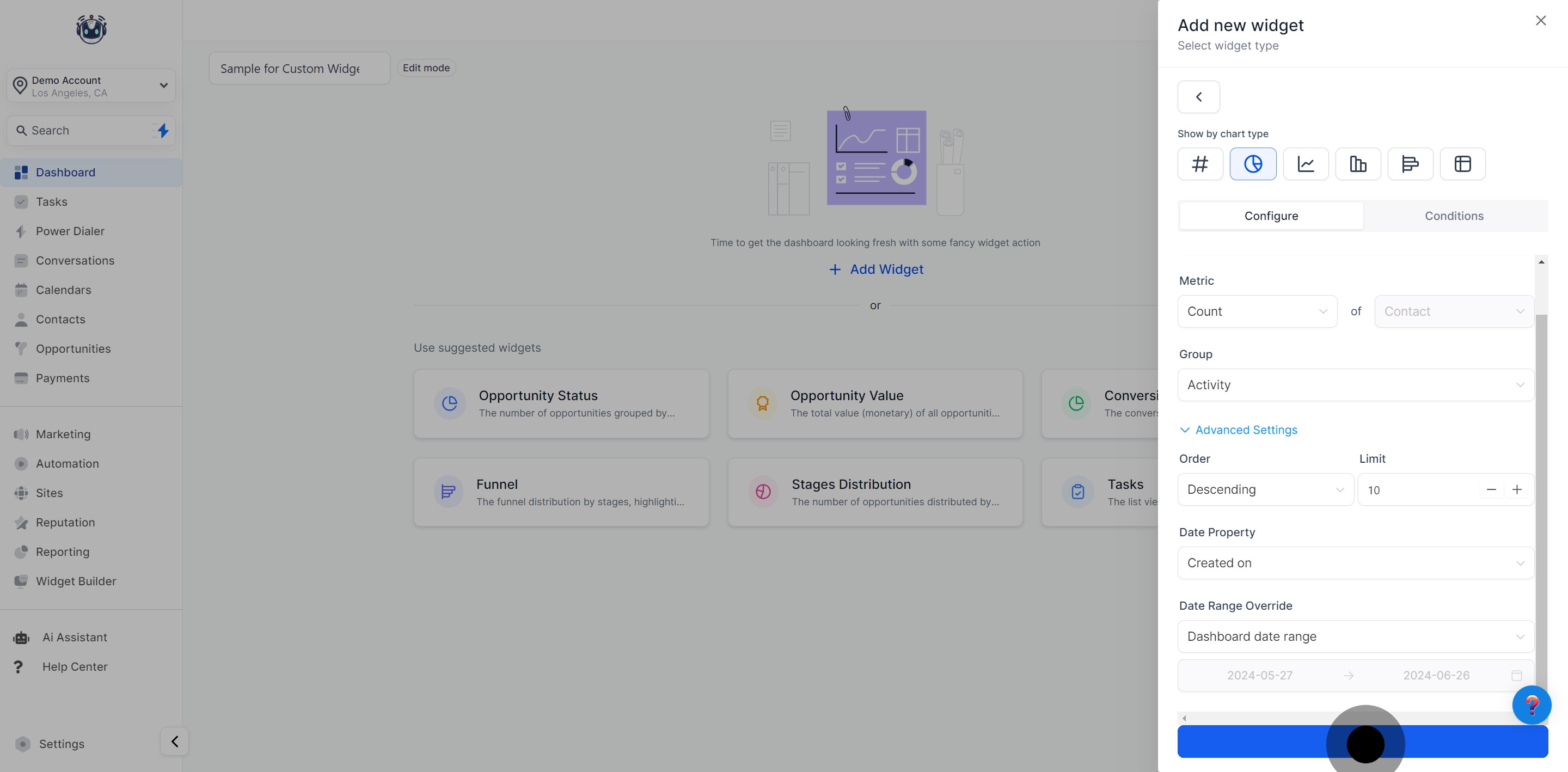Click the end date 2024-06-26 field
The image size is (1568, 772).
[1436, 675]
